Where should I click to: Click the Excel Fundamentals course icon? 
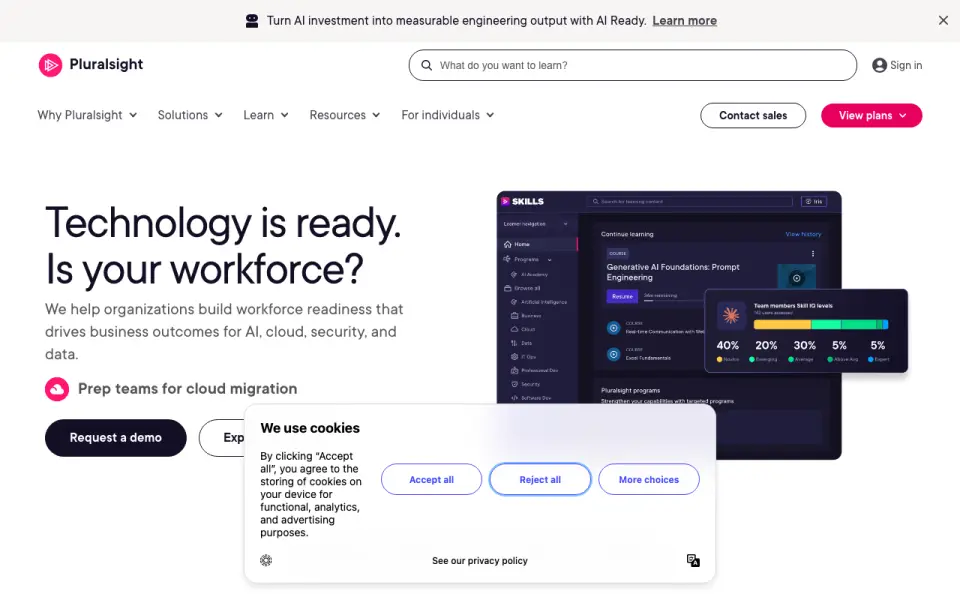pyautogui.click(x=613, y=354)
